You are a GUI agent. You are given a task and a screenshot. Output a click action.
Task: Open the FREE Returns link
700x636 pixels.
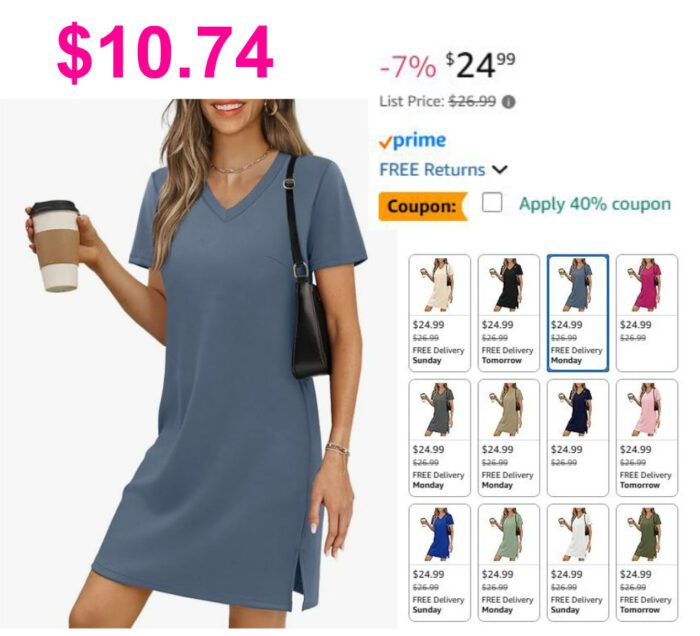pos(432,170)
